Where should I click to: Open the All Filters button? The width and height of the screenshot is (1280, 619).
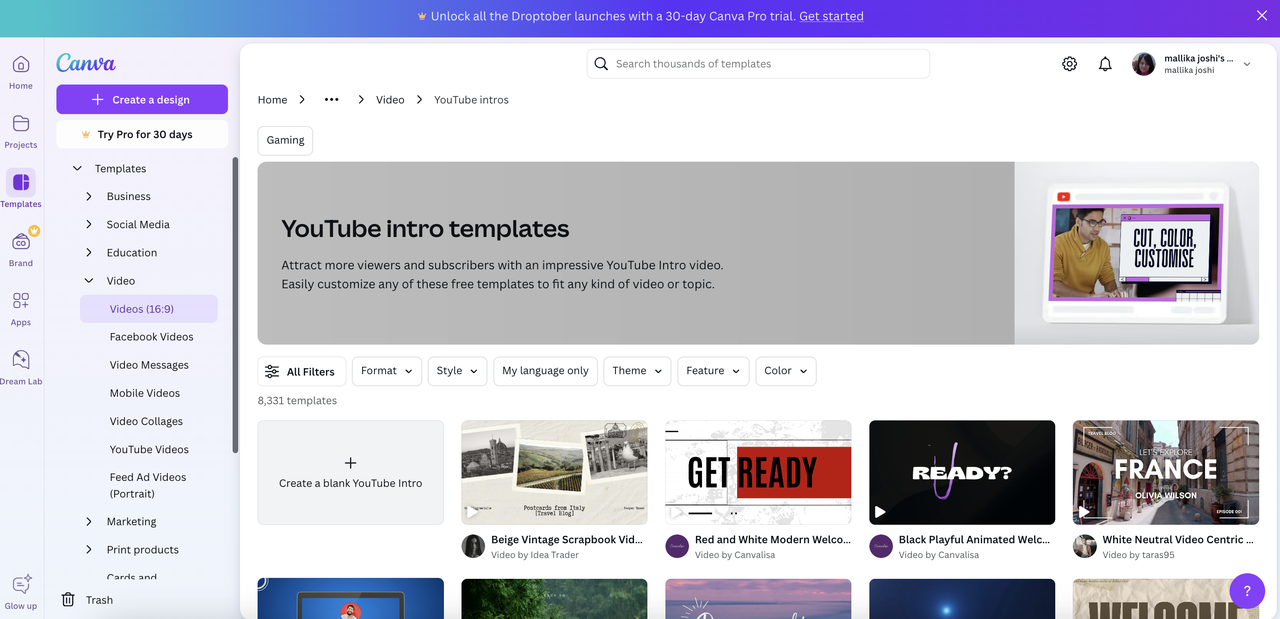[302, 371]
